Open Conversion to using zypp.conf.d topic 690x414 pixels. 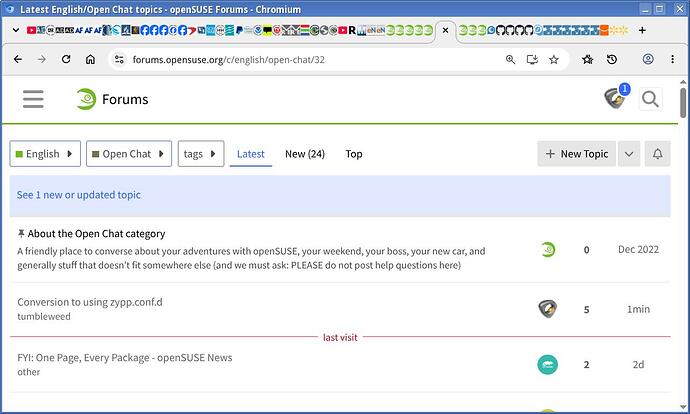[90, 302]
